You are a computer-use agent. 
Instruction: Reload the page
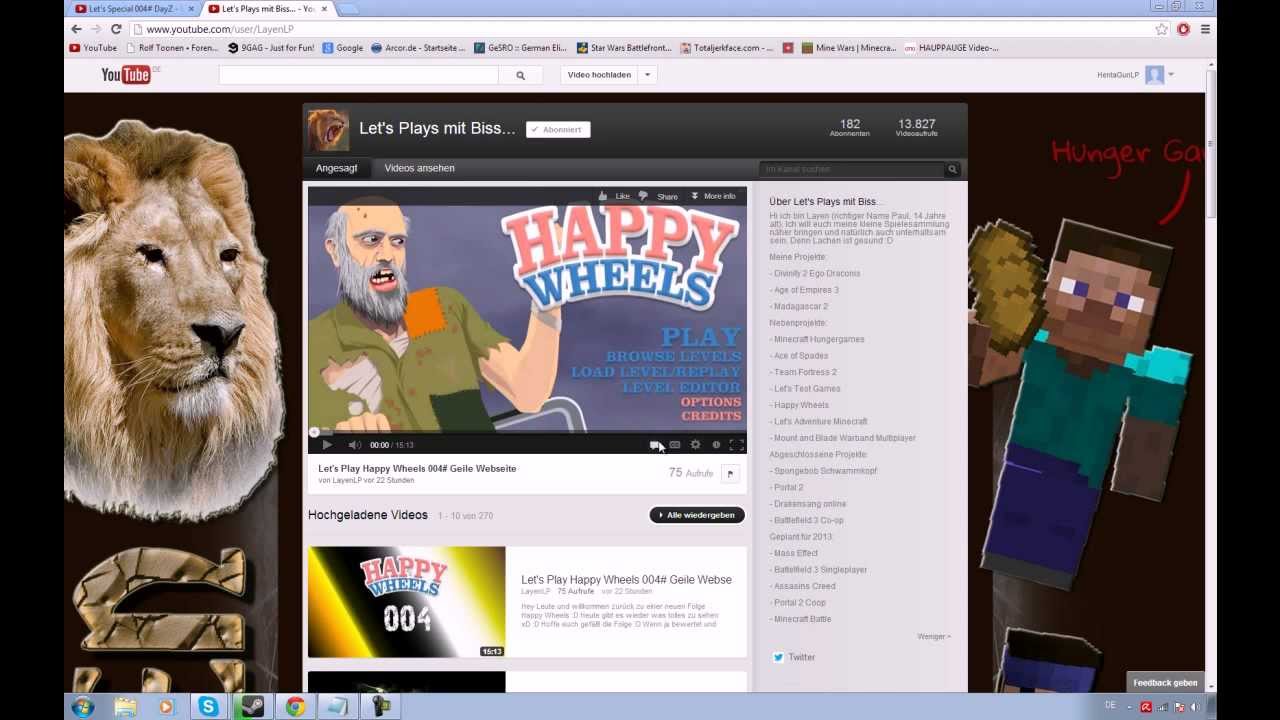(x=116, y=29)
